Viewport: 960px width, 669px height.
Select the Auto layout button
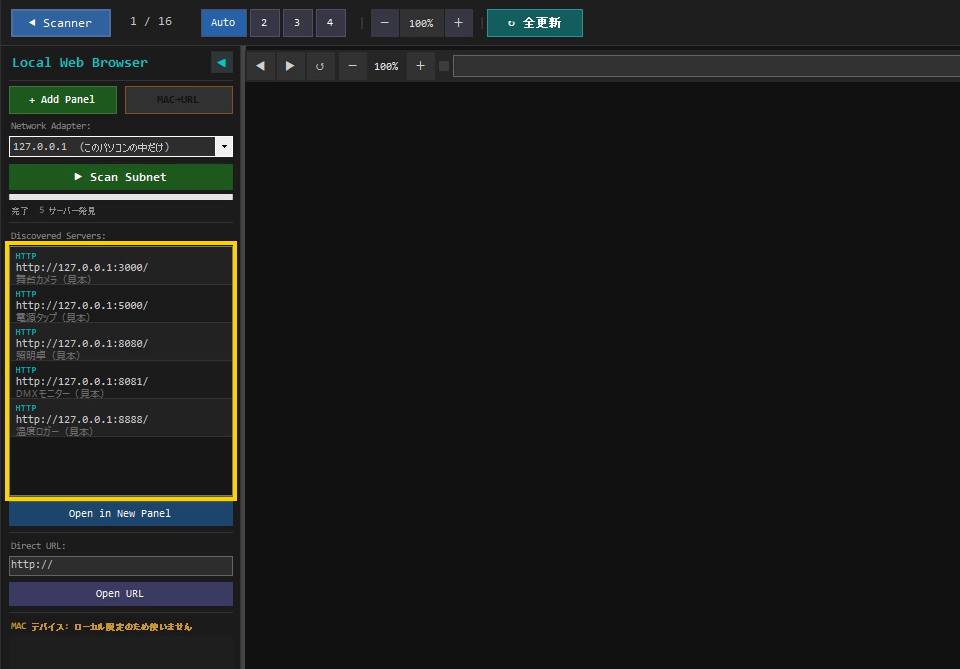coord(223,23)
